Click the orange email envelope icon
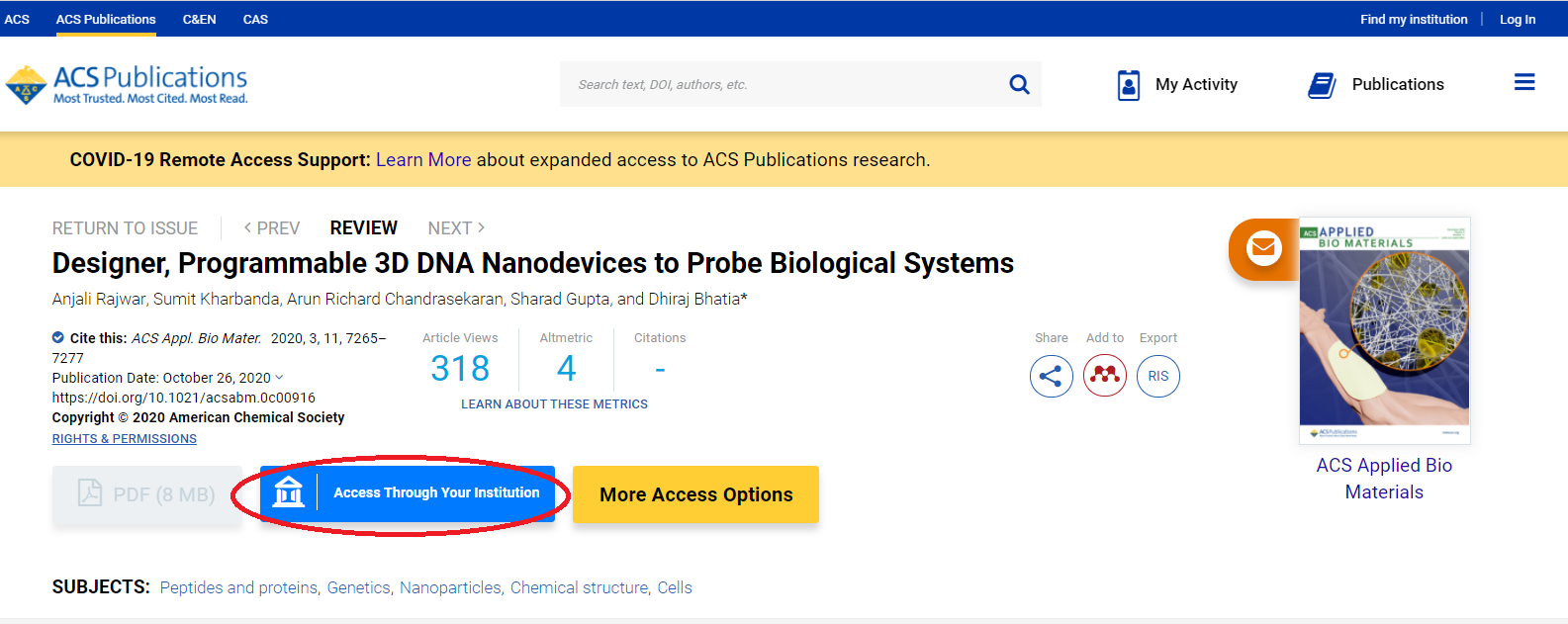The height and width of the screenshot is (624, 1568). [1262, 247]
